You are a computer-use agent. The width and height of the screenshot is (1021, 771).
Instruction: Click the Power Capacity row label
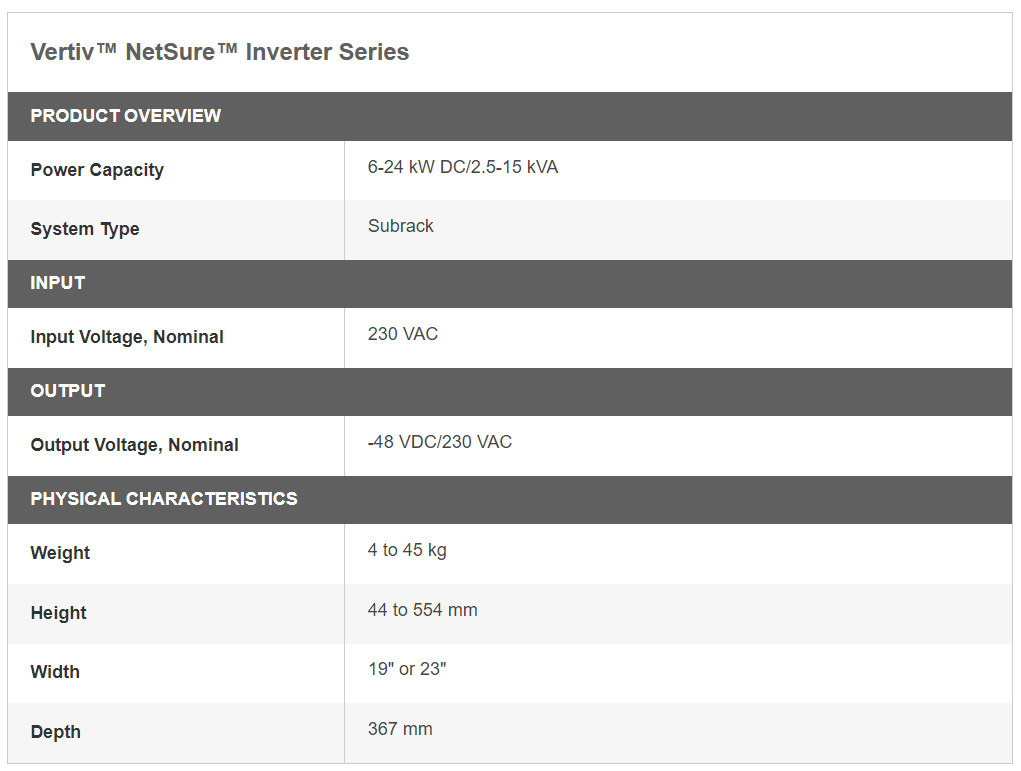click(97, 170)
